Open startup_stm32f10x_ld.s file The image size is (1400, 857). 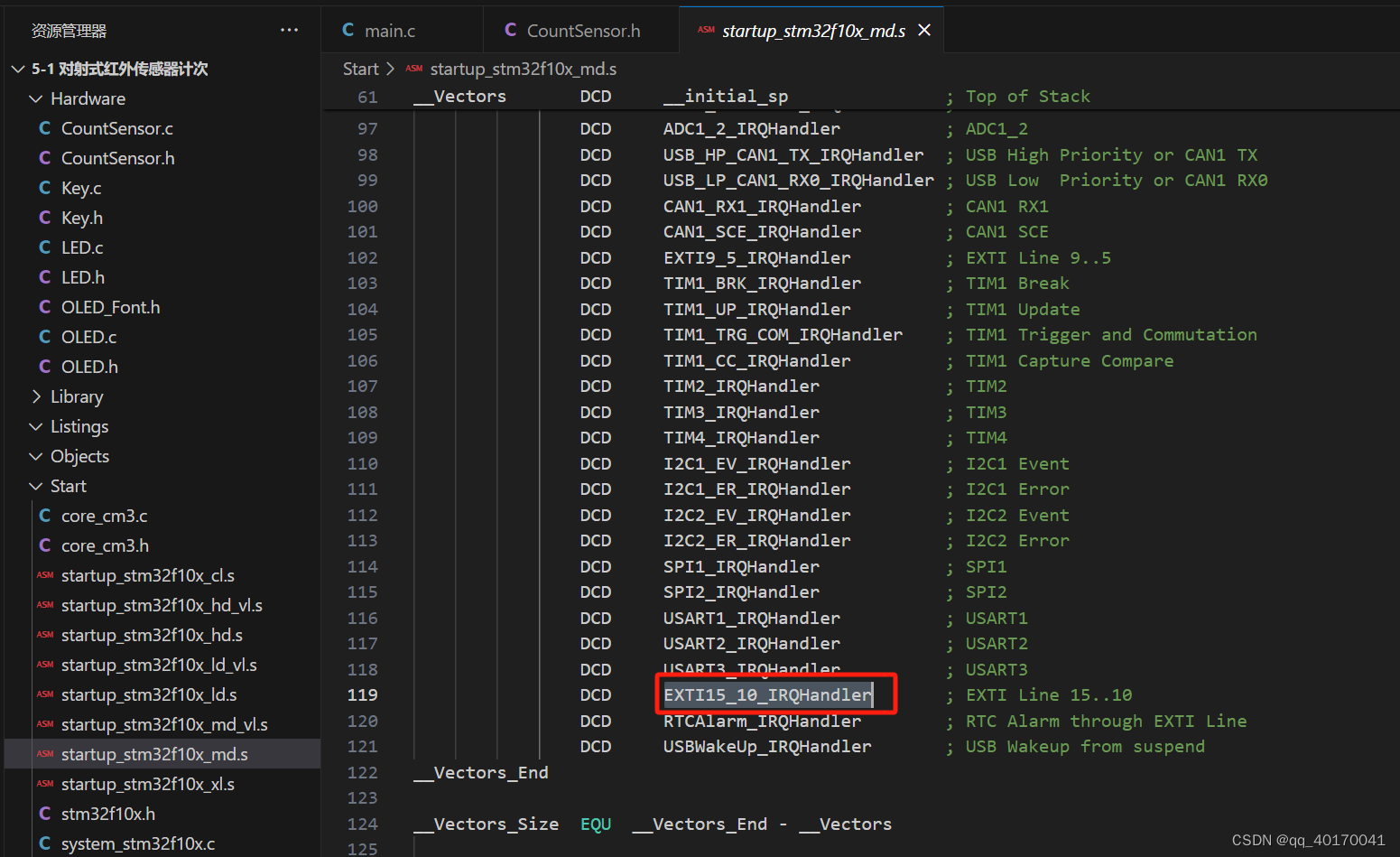[x=149, y=694]
